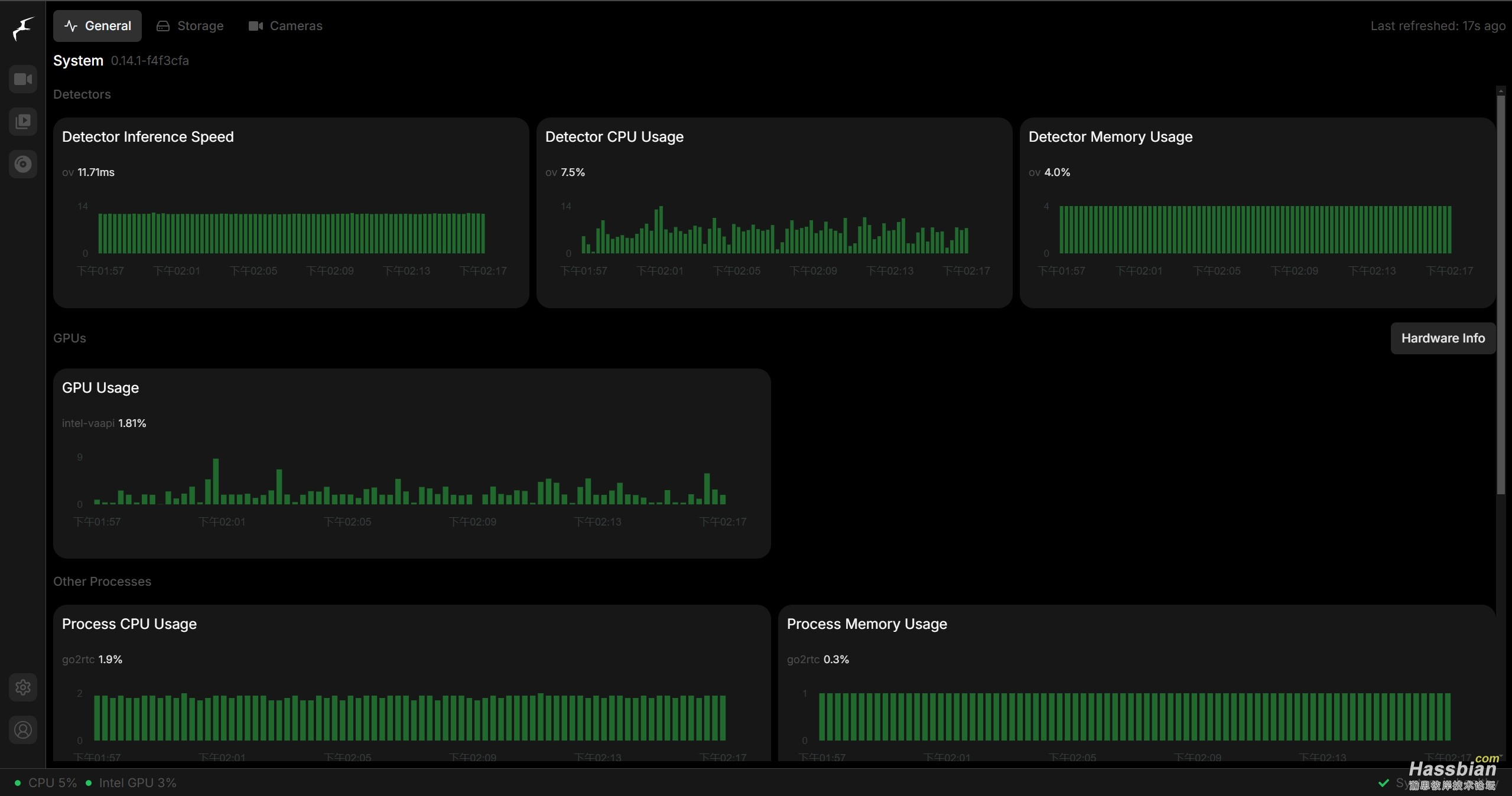Click the Detector CPU Usage title
Screen dimensions: 1512x796
614,137
